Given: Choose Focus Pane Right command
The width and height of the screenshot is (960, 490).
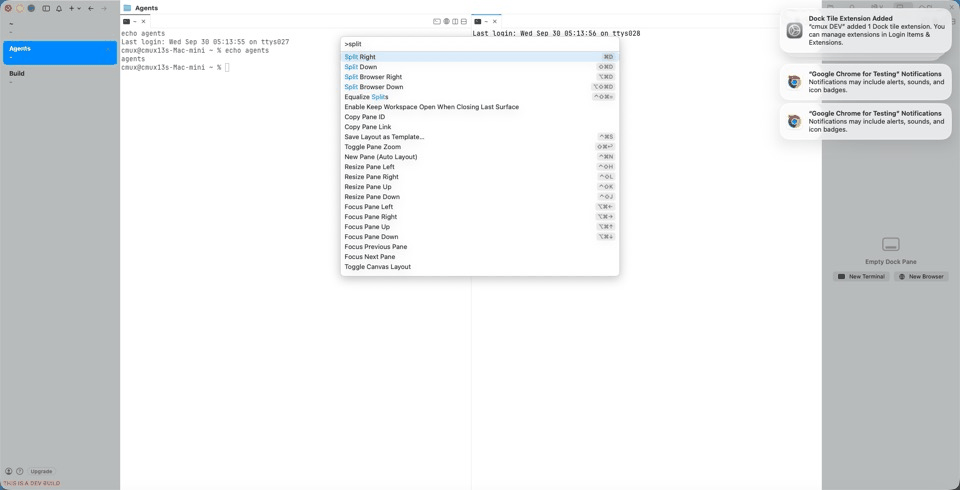Looking at the screenshot, I should point(479,217).
